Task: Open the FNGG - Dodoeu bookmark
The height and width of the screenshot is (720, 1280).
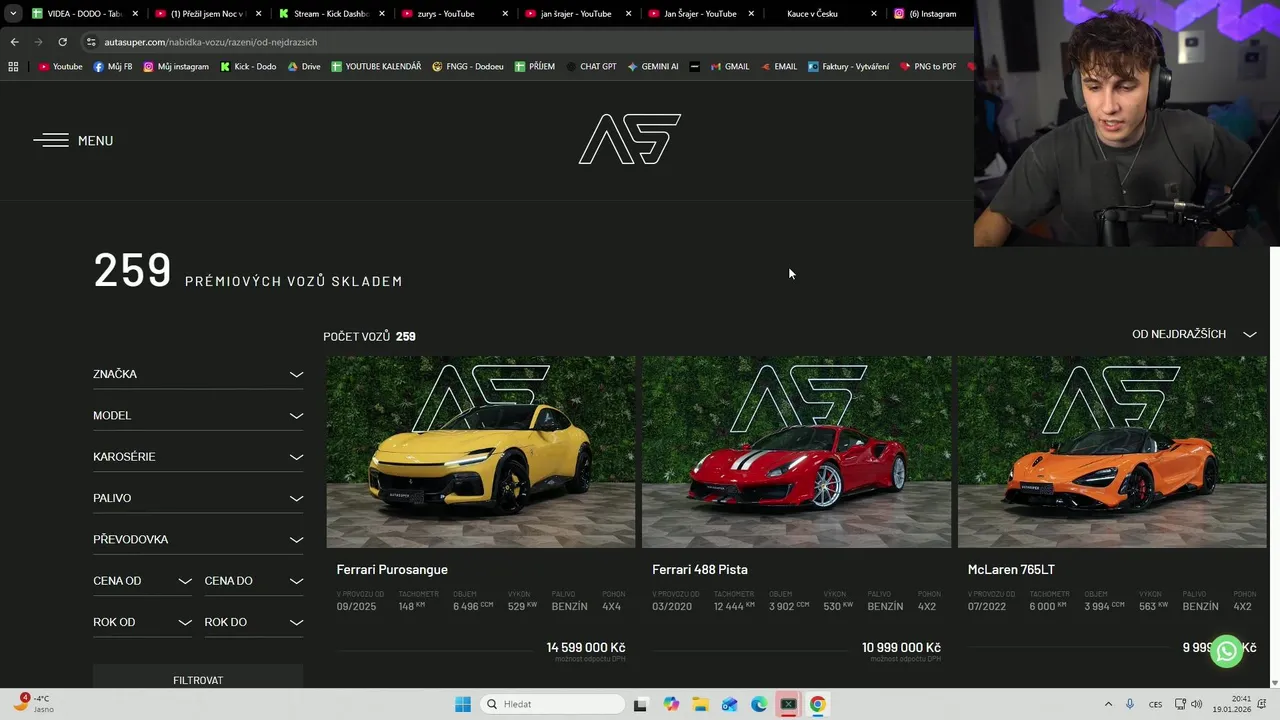Action: (468, 67)
